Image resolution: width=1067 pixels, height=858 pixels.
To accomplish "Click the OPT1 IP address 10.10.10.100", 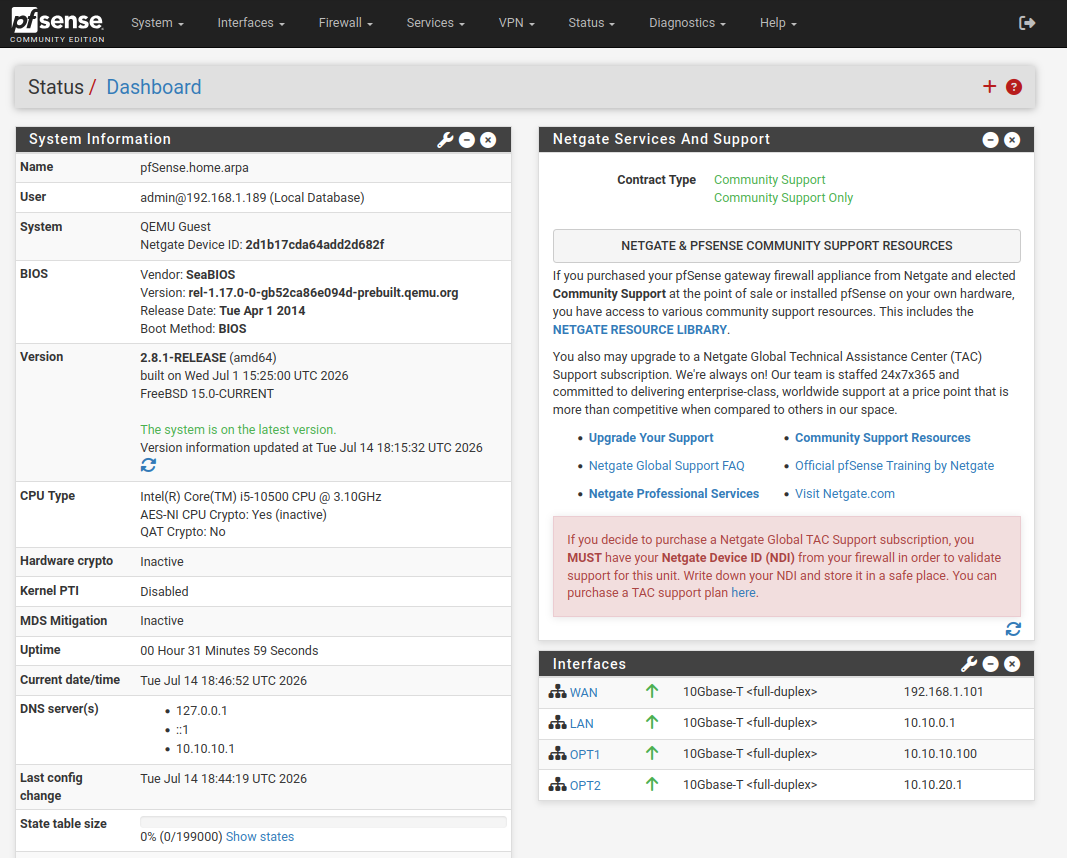I will [x=940, y=754].
